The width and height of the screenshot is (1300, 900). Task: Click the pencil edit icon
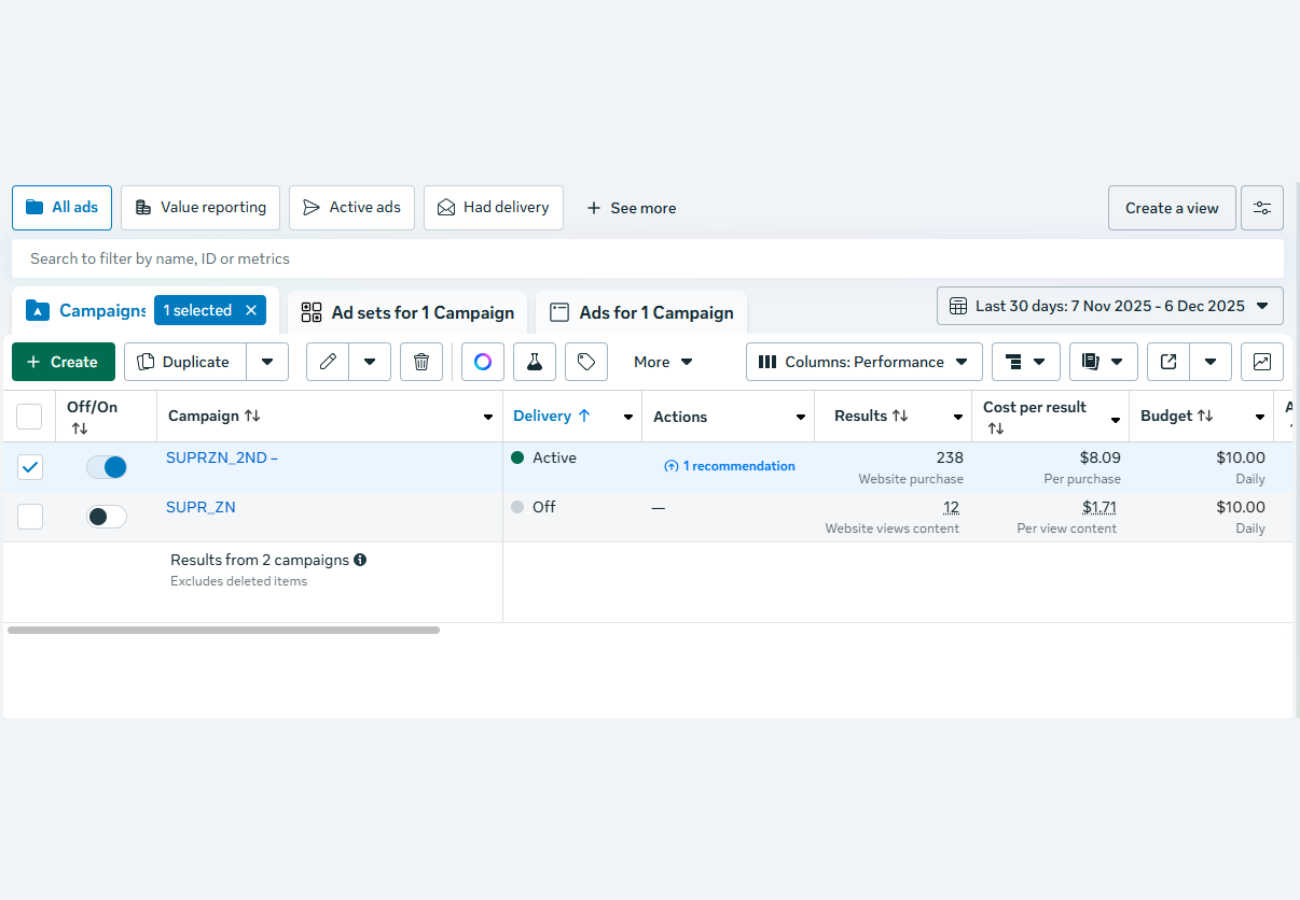pos(328,362)
